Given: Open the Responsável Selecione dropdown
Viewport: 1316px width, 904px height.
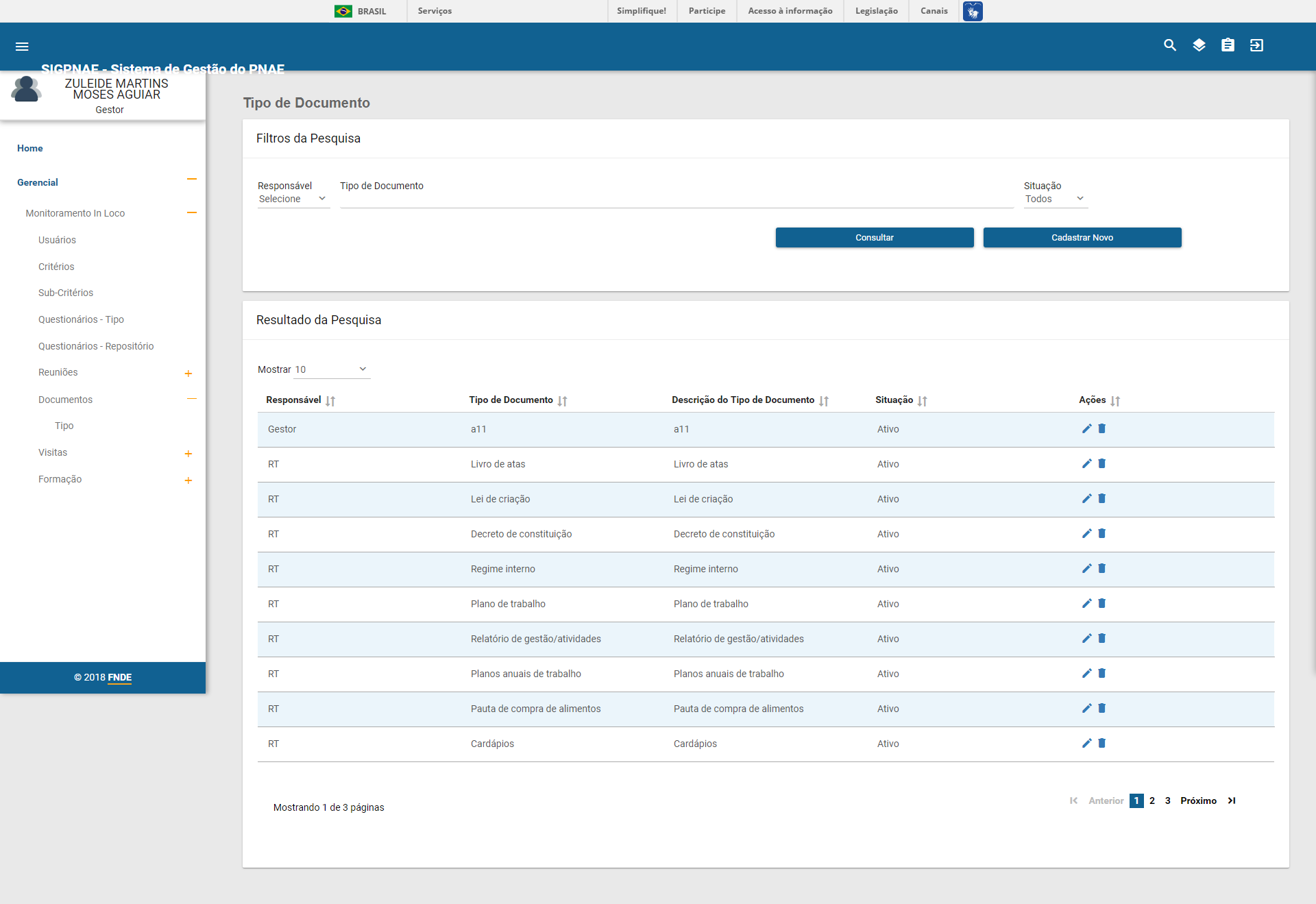Looking at the screenshot, I should tap(293, 199).
